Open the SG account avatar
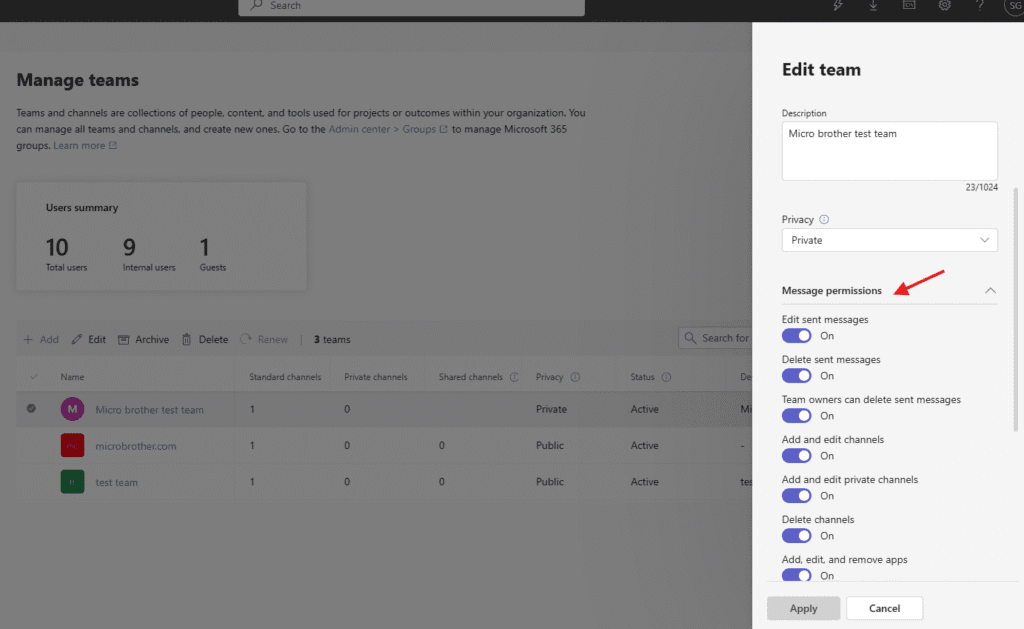Screen dimensions: 1024x629 click(1012, 6)
